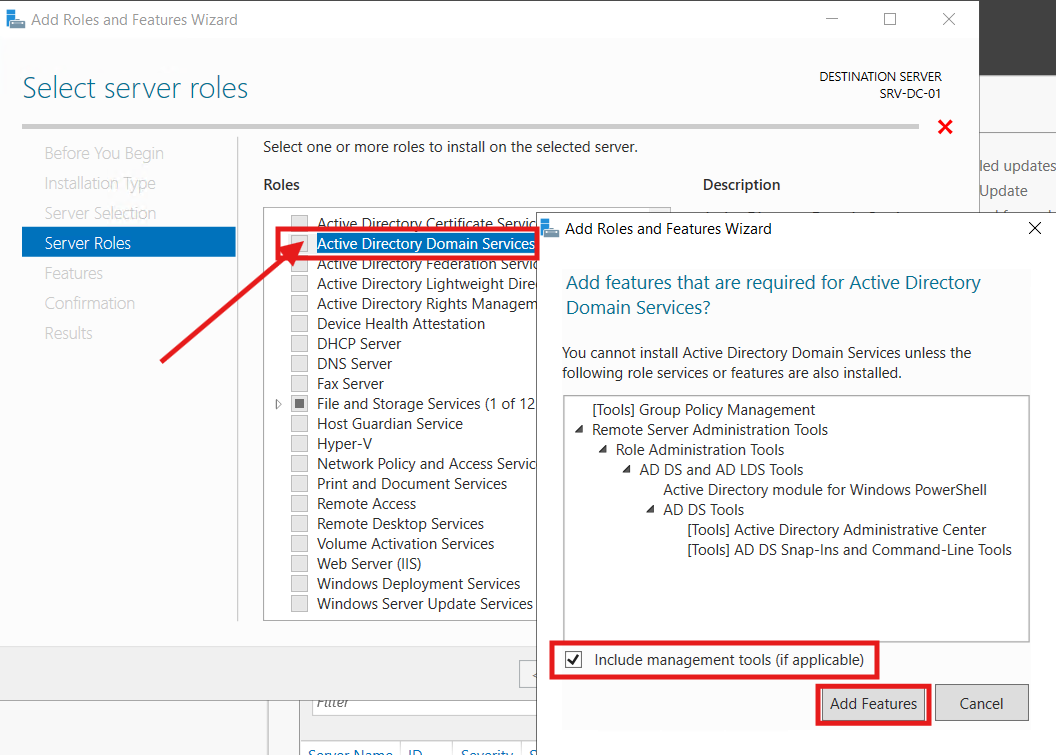Expand the File and Storage Services role
This screenshot has width=1056, height=755.
click(278, 403)
